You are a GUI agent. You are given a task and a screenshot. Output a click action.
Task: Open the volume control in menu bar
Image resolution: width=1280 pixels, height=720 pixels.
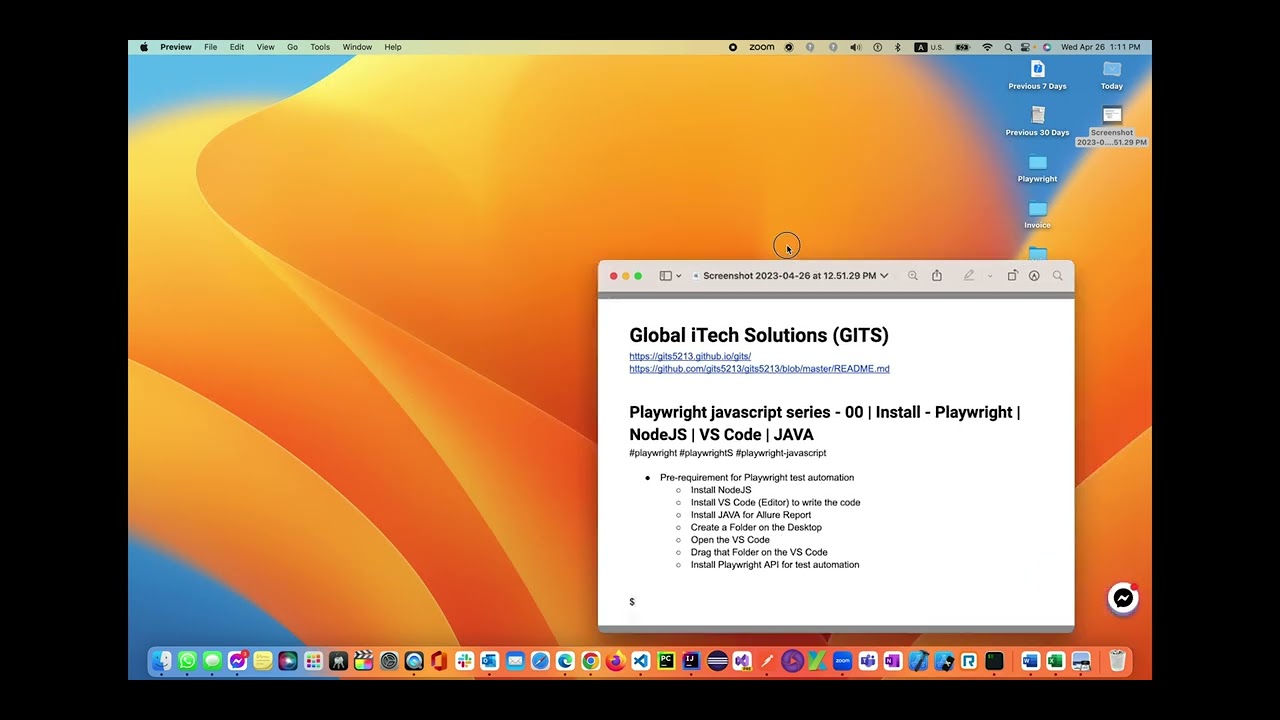tap(855, 47)
